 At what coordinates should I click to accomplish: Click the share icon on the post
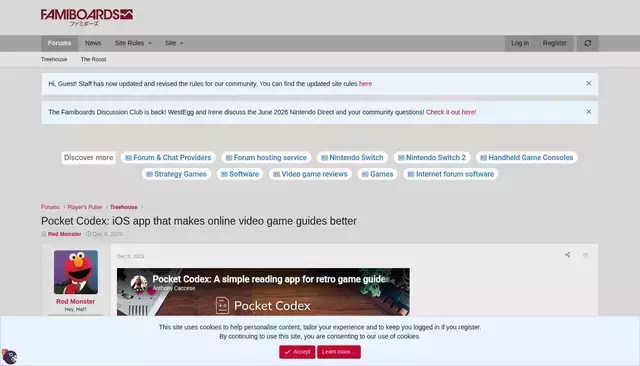[567, 255]
